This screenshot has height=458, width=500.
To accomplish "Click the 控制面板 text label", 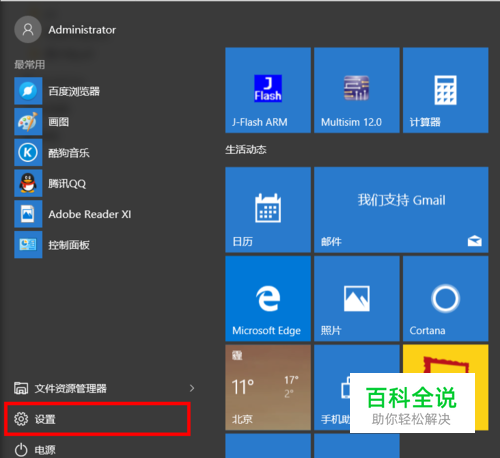I will point(69,245).
